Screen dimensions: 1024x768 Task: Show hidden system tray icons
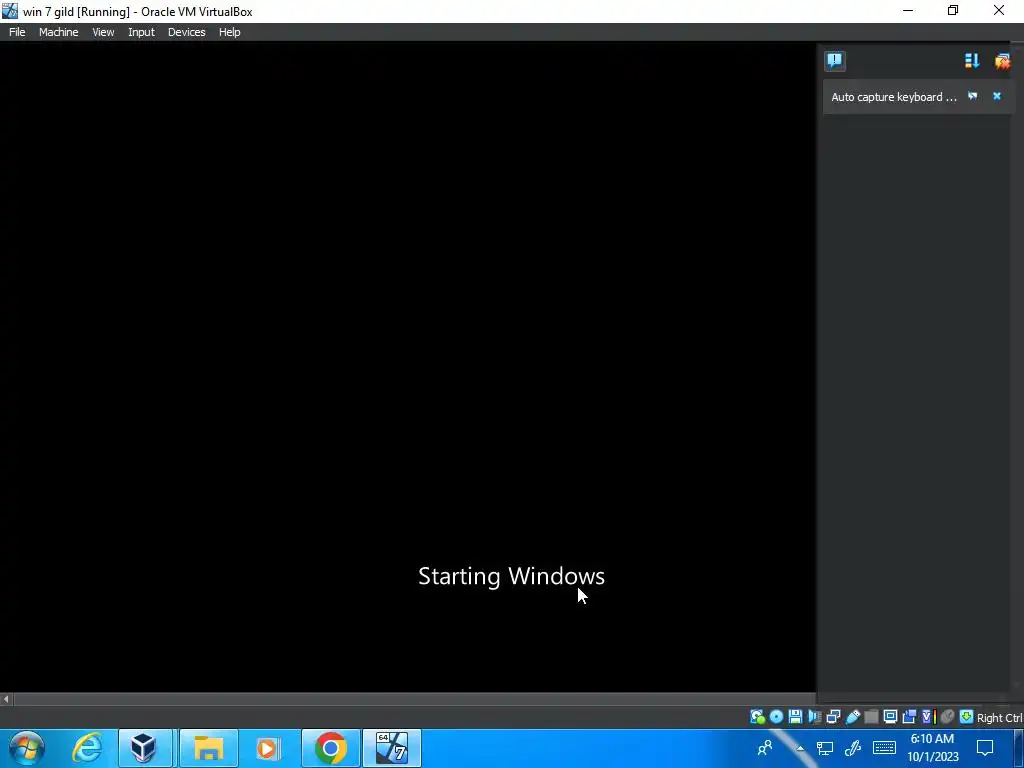tap(800, 748)
